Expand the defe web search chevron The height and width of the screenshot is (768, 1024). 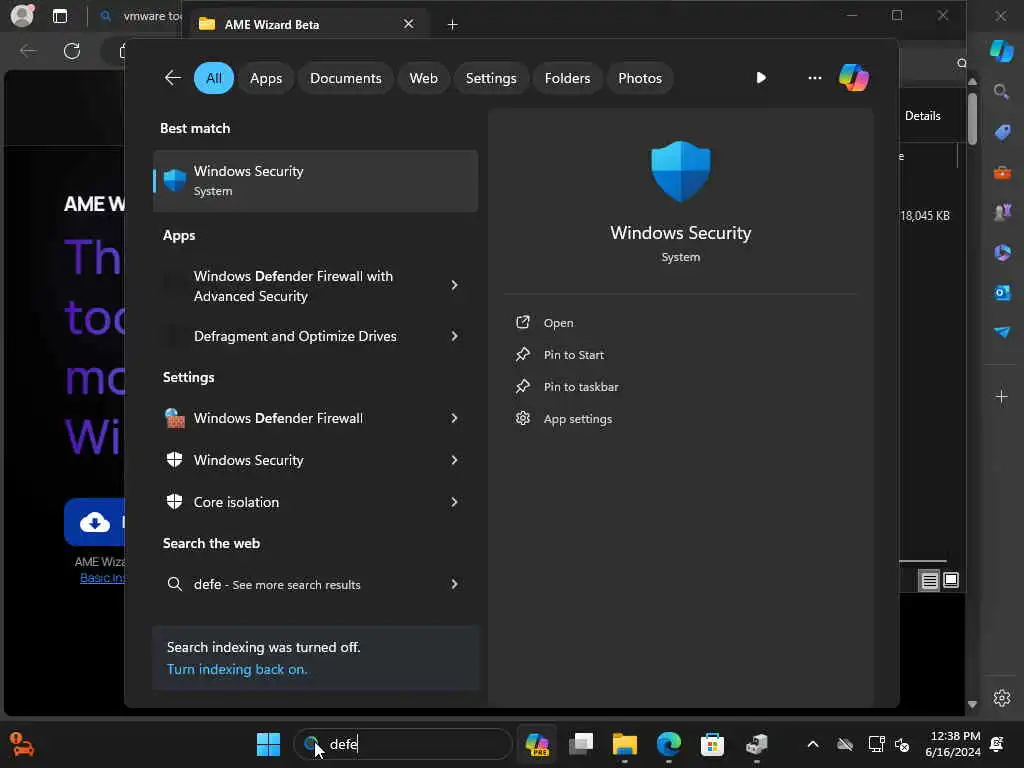(455, 584)
